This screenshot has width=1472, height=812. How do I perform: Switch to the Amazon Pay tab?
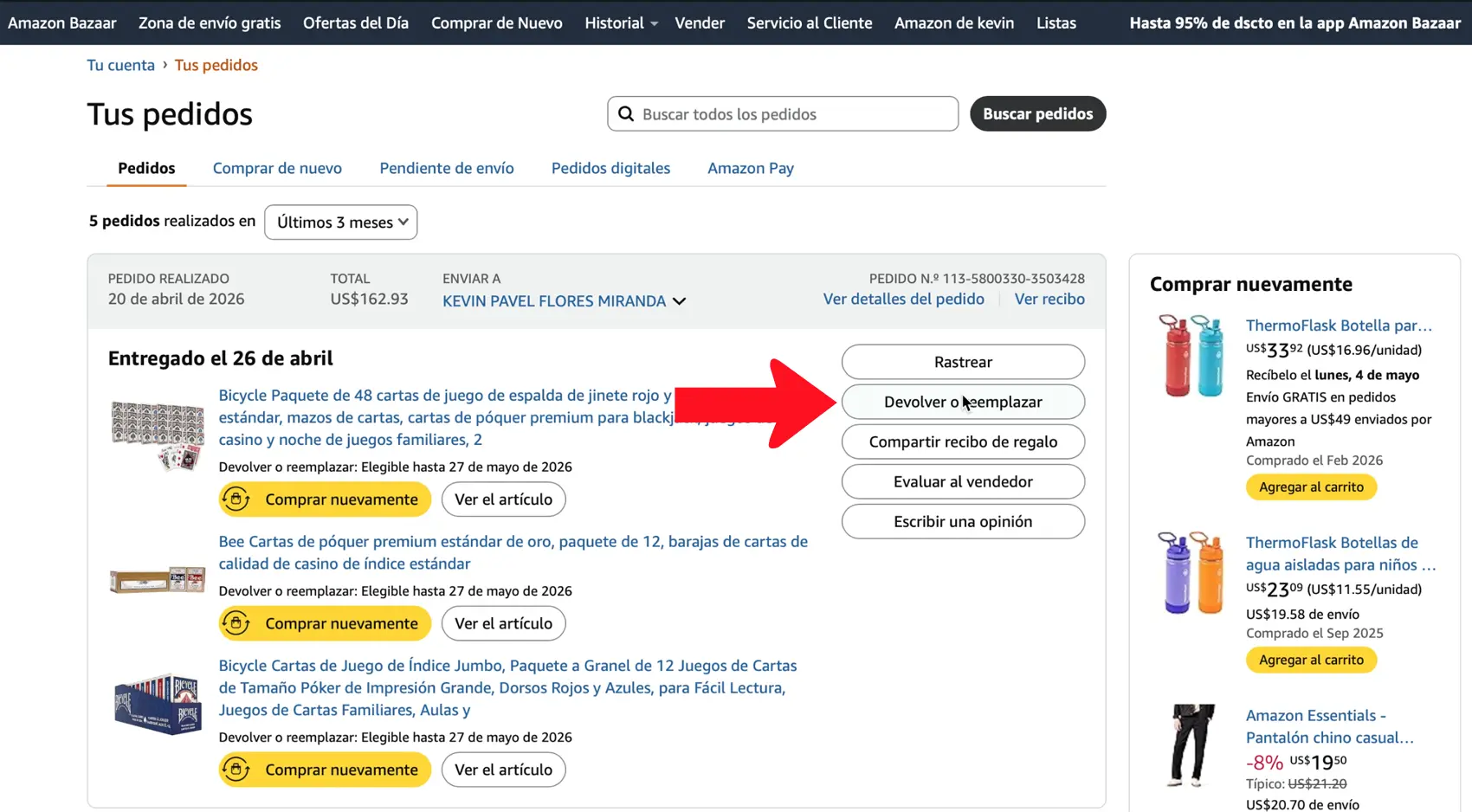coord(751,168)
